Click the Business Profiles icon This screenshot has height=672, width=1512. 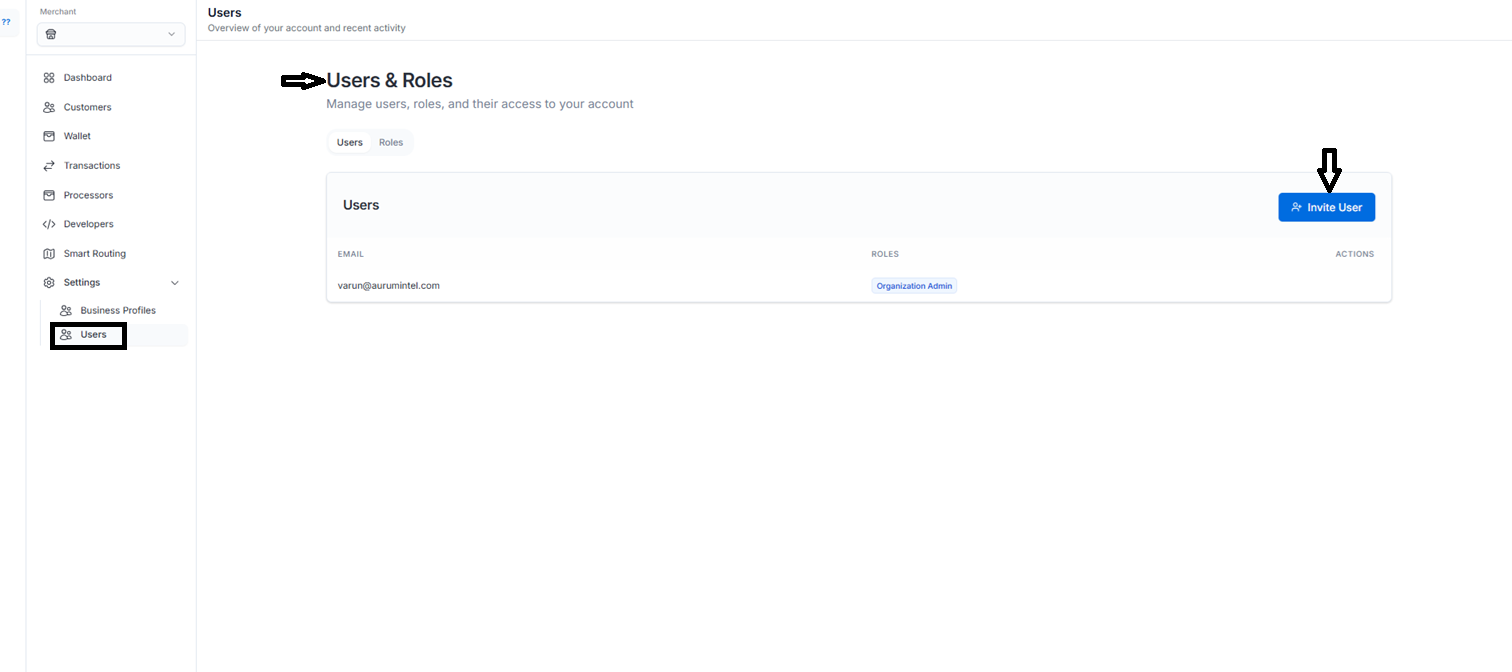pyautogui.click(x=66, y=311)
